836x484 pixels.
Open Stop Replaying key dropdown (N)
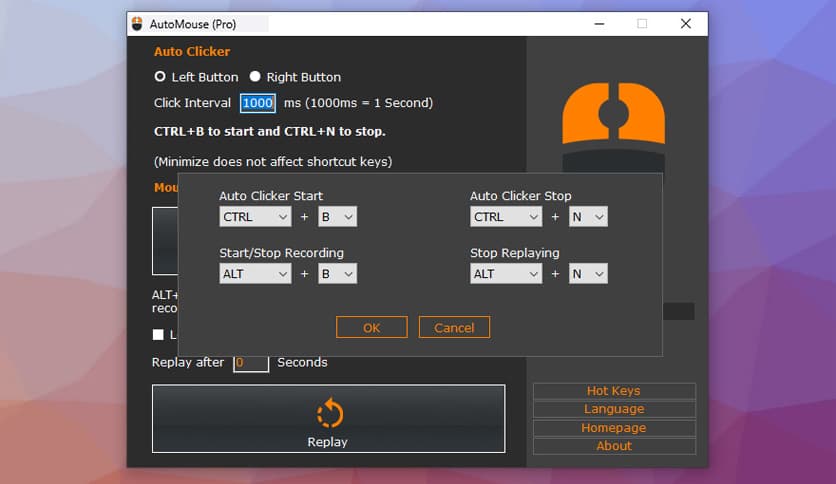tap(588, 274)
